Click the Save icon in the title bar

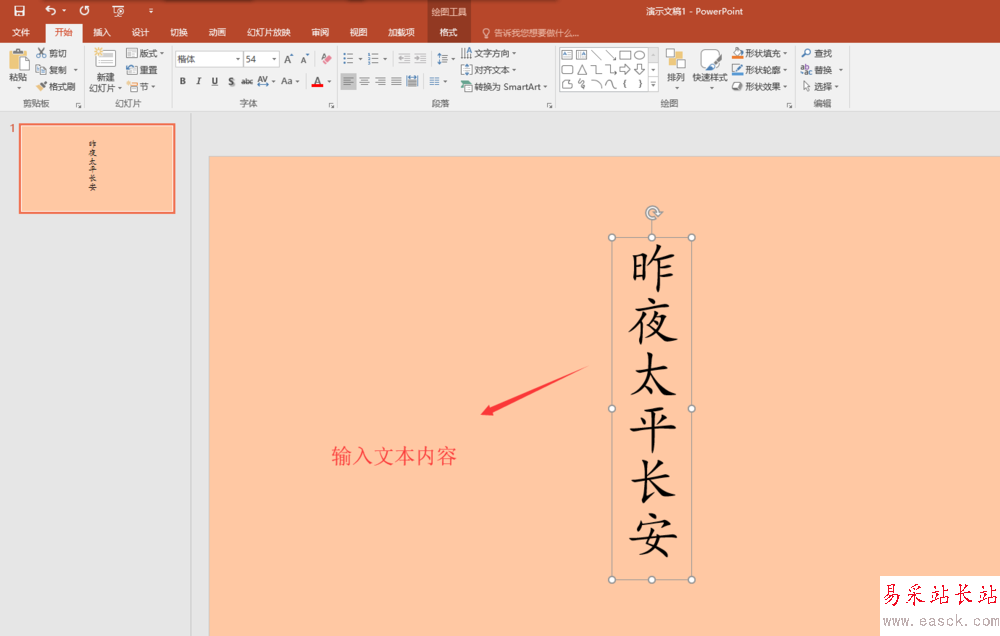coord(19,11)
